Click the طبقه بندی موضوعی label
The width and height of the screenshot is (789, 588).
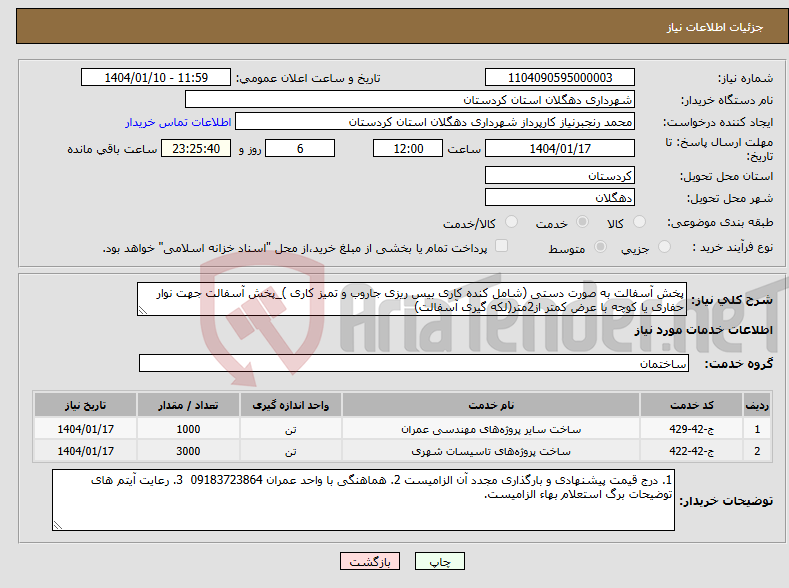pos(720,222)
